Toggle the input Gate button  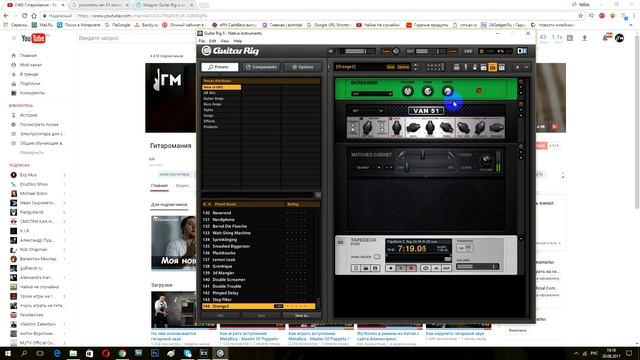pyautogui.click(x=386, y=51)
